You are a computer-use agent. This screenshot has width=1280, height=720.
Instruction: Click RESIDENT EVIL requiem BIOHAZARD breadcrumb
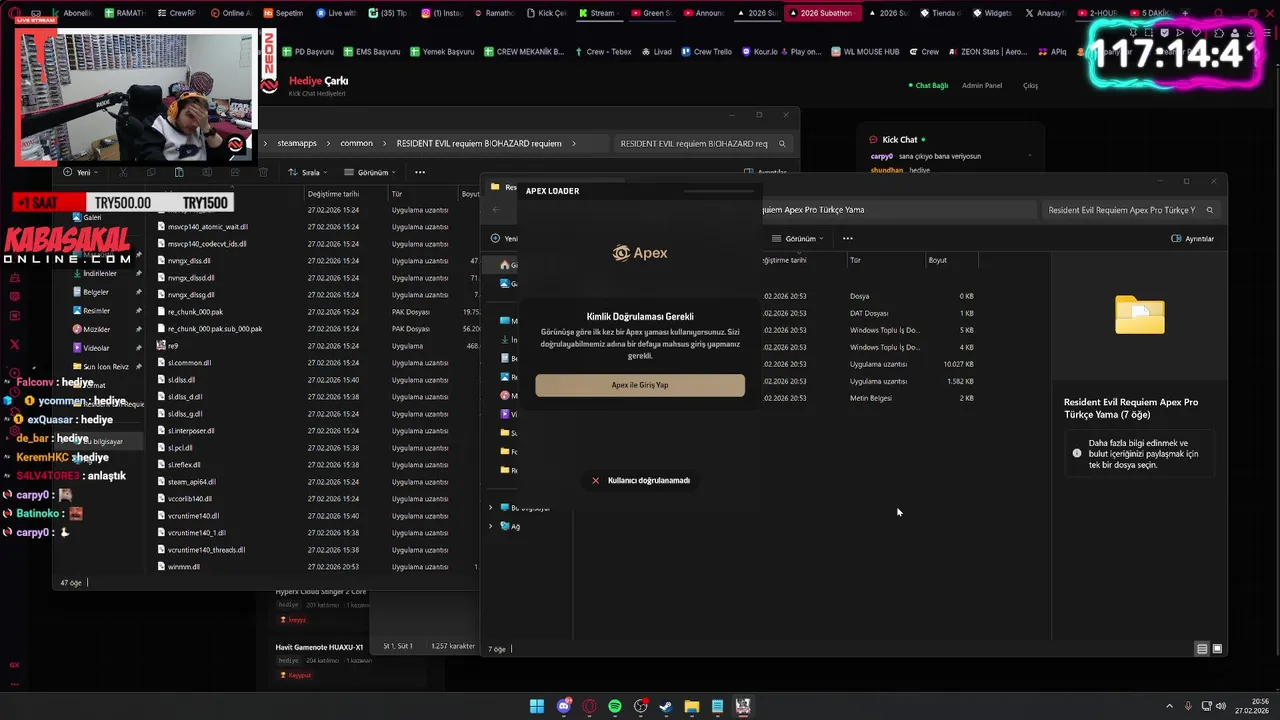pyautogui.click(x=479, y=143)
